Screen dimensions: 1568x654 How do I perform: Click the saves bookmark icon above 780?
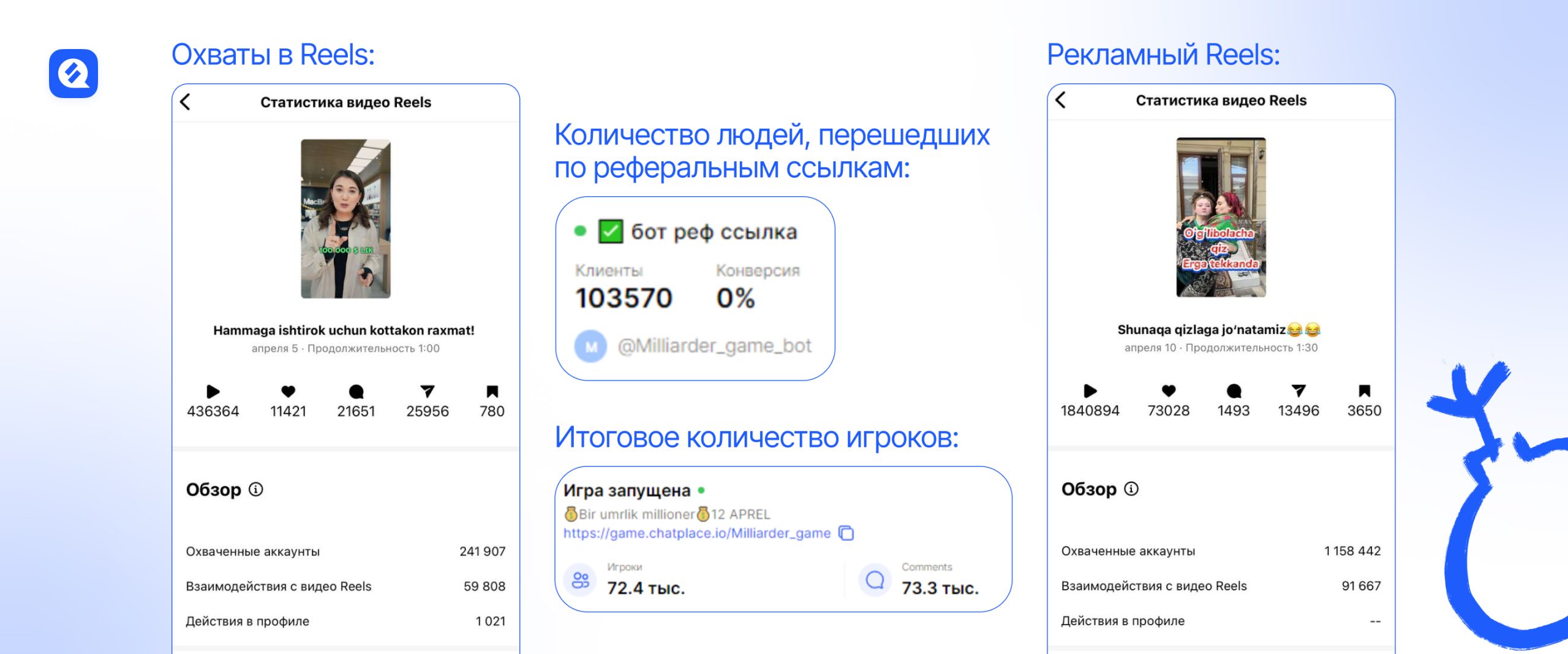tap(492, 392)
